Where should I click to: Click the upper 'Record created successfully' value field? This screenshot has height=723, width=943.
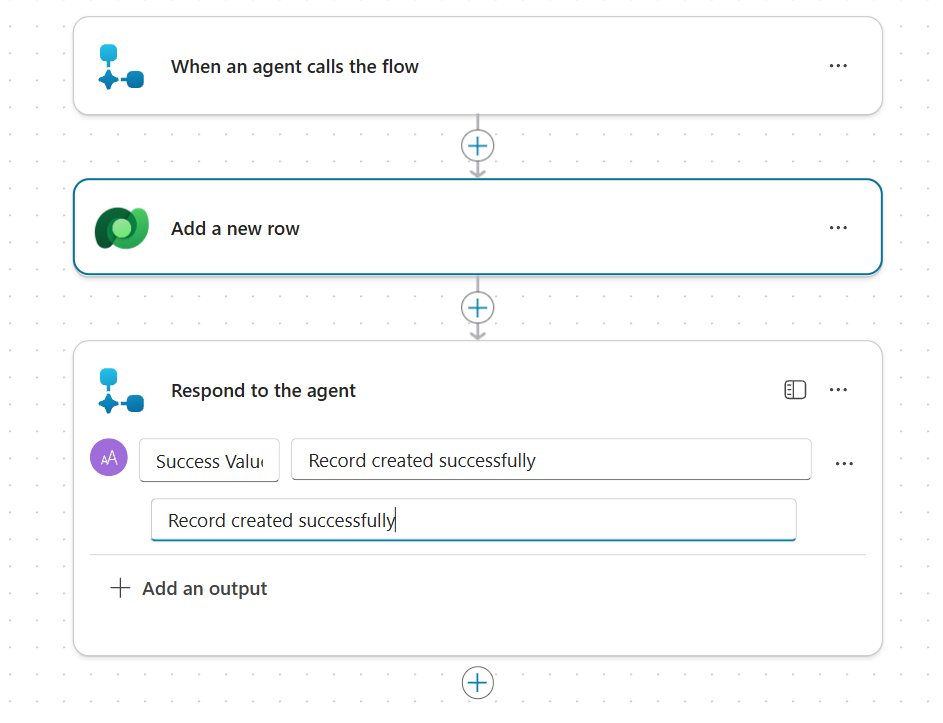[550, 460]
